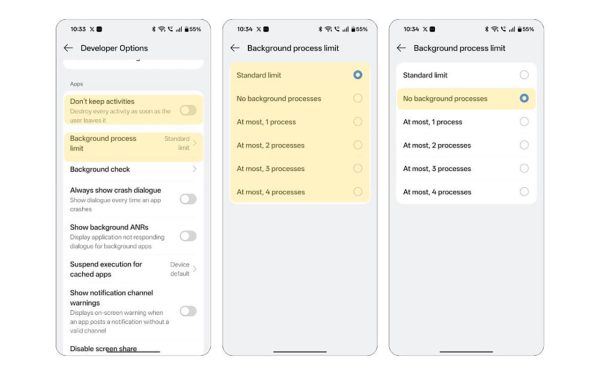Viewport: 600px width, 375px height.
Task: Toggle the Don't keep activities switch
Action: pos(188,111)
